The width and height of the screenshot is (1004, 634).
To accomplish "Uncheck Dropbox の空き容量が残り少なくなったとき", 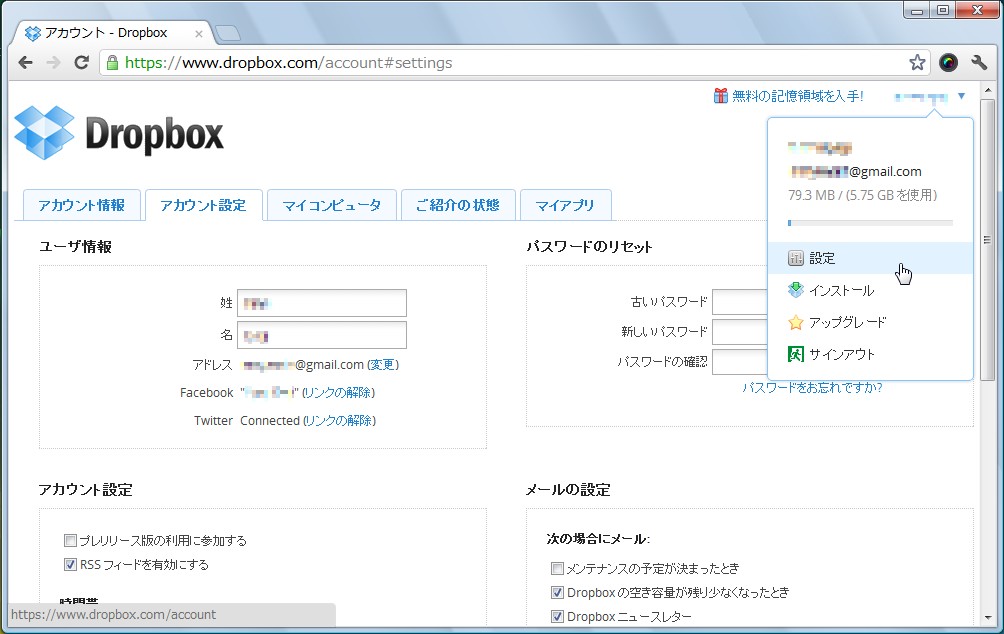I will tap(557, 592).
